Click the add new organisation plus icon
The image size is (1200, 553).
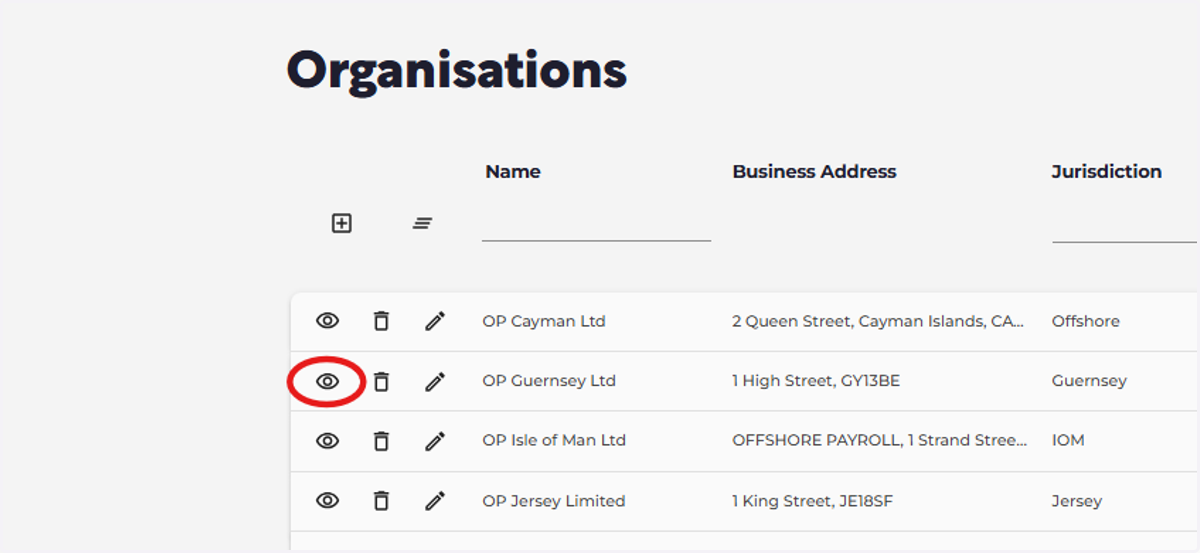(342, 223)
